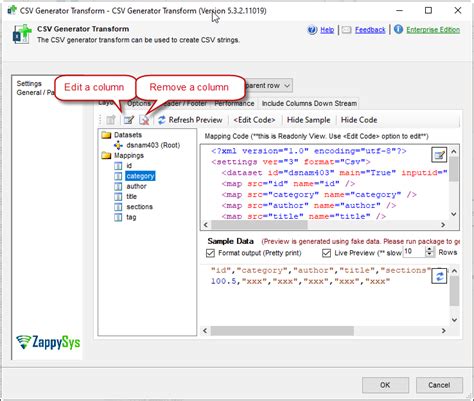Switch to the Performance tab
The width and height of the screenshot is (474, 401).
(x=234, y=104)
